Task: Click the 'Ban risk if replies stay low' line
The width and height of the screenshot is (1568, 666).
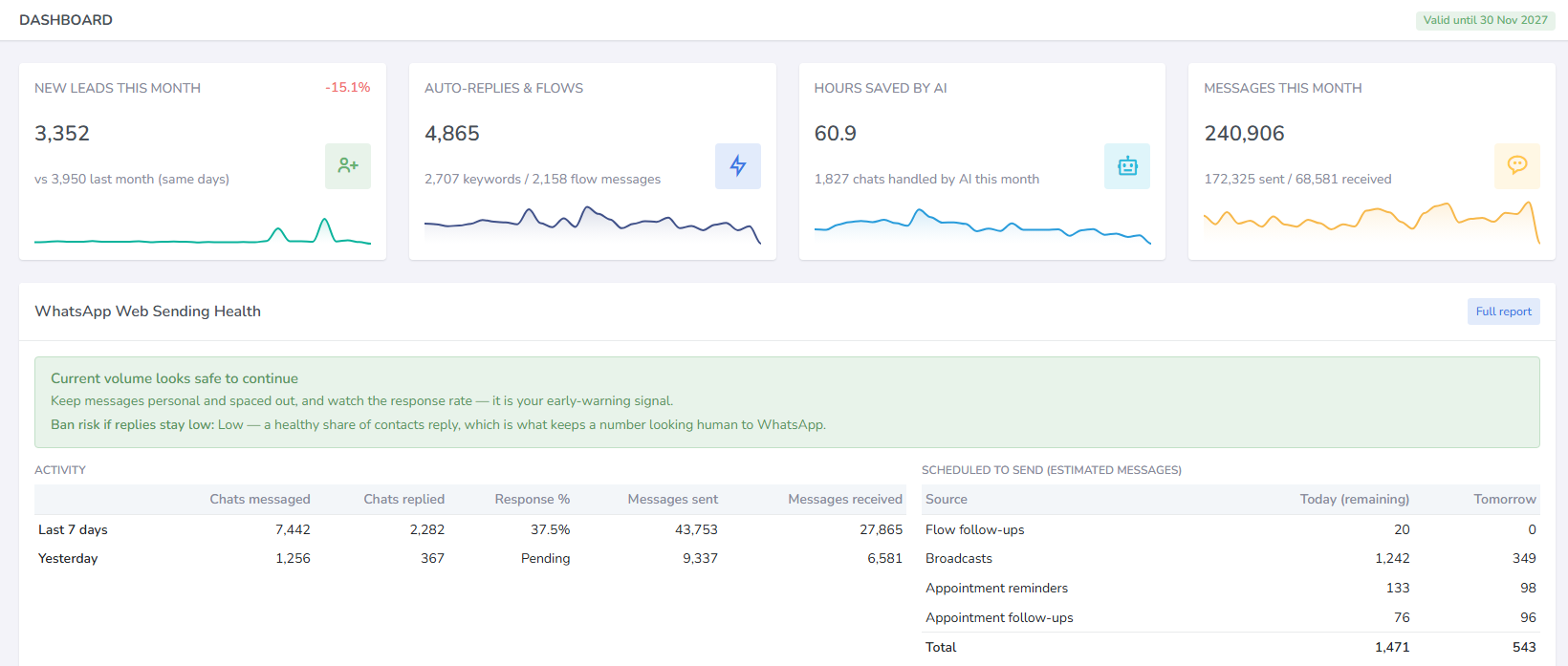Action: (438, 424)
